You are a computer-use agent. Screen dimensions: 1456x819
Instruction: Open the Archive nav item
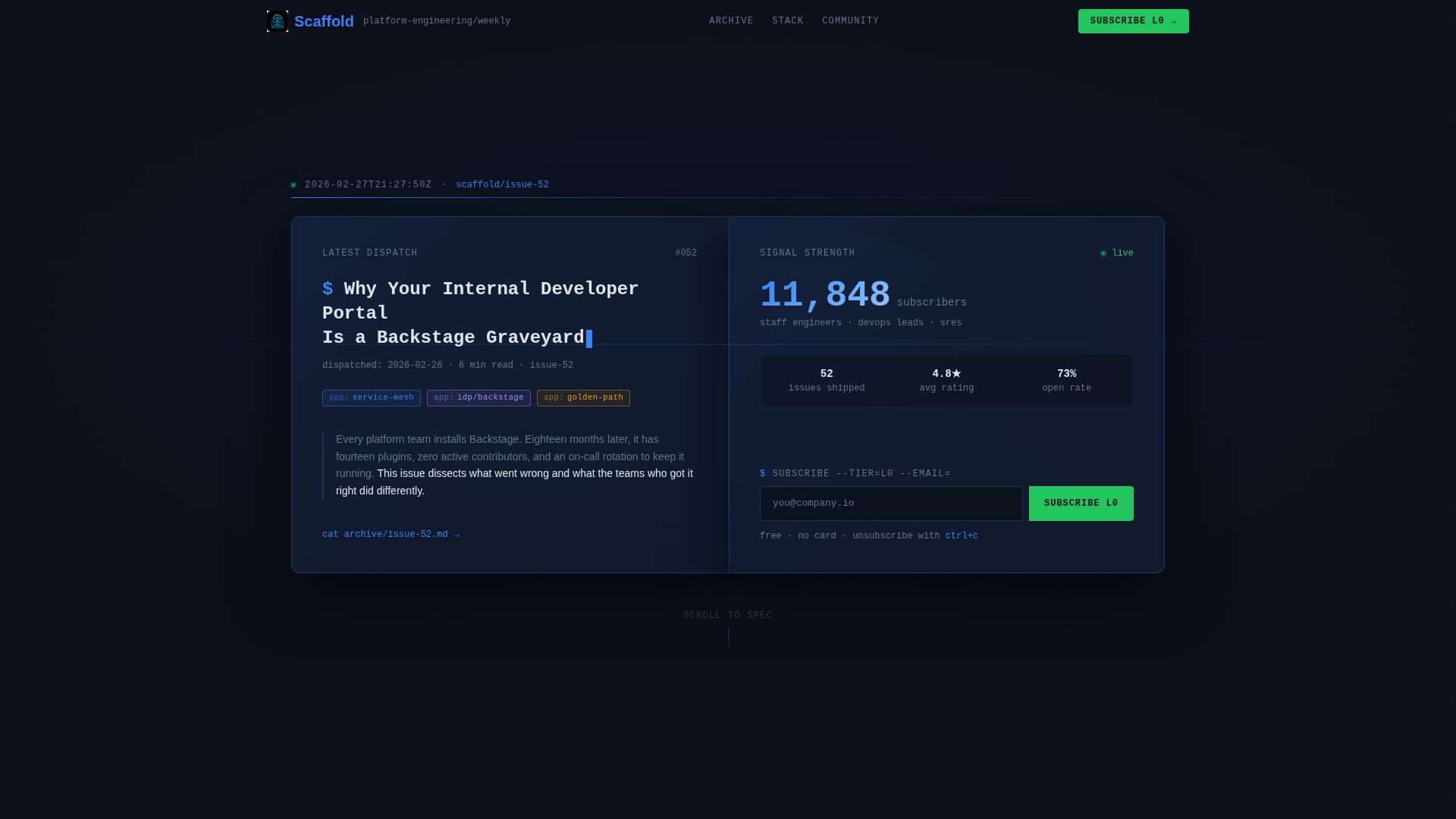[x=731, y=21]
